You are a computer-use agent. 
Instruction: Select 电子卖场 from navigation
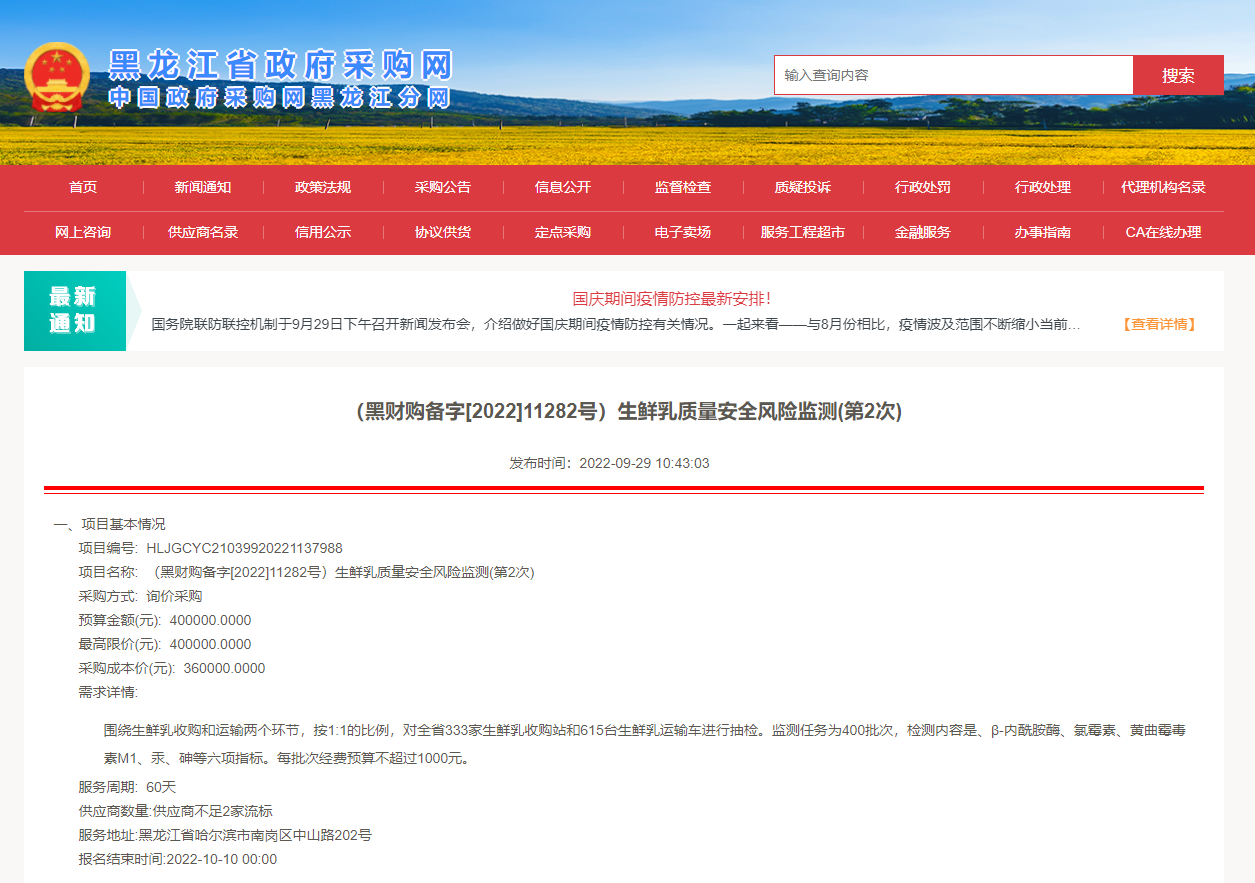coord(683,232)
